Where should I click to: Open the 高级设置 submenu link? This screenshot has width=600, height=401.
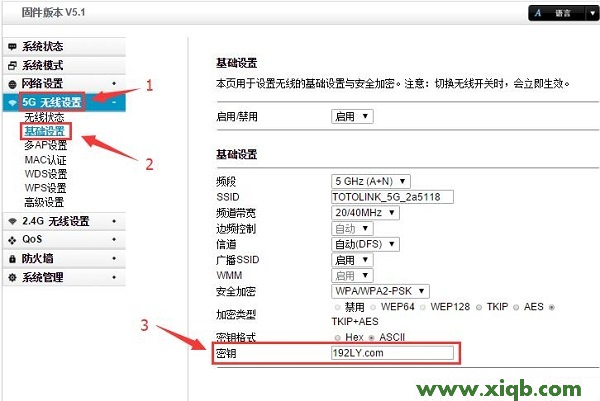click(x=44, y=202)
